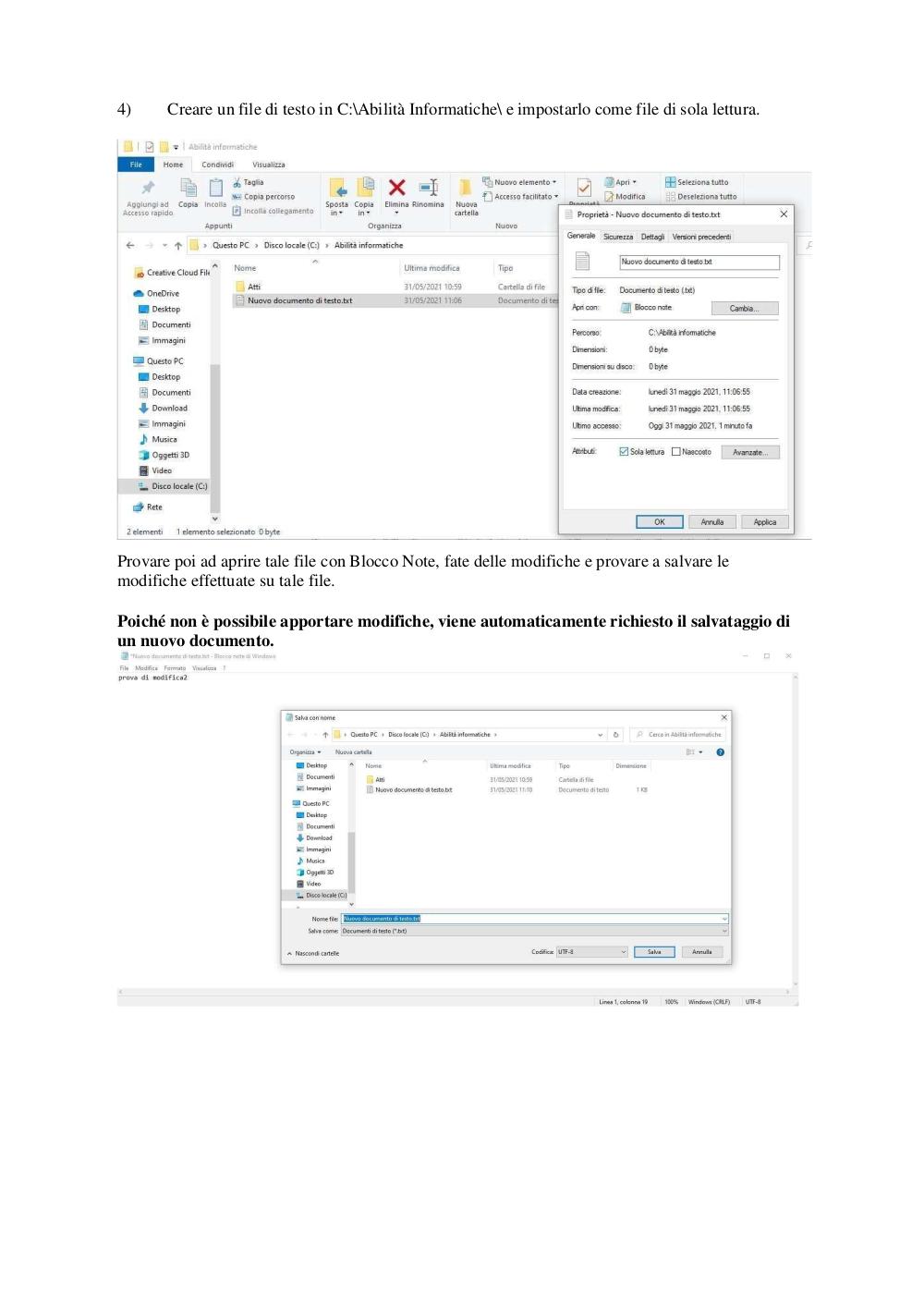Click Applica in the Proprietà dialog
Viewport: 924px width, 1307px height.
(x=765, y=522)
